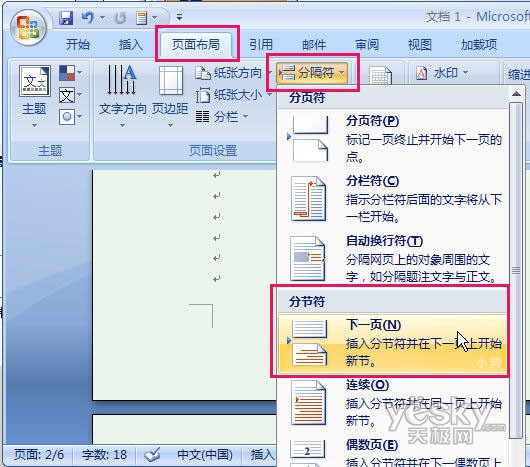Image resolution: width=530 pixels, height=467 pixels.
Task: Expand the 分隔符 breaks dropdown
Action: click(x=312, y=72)
